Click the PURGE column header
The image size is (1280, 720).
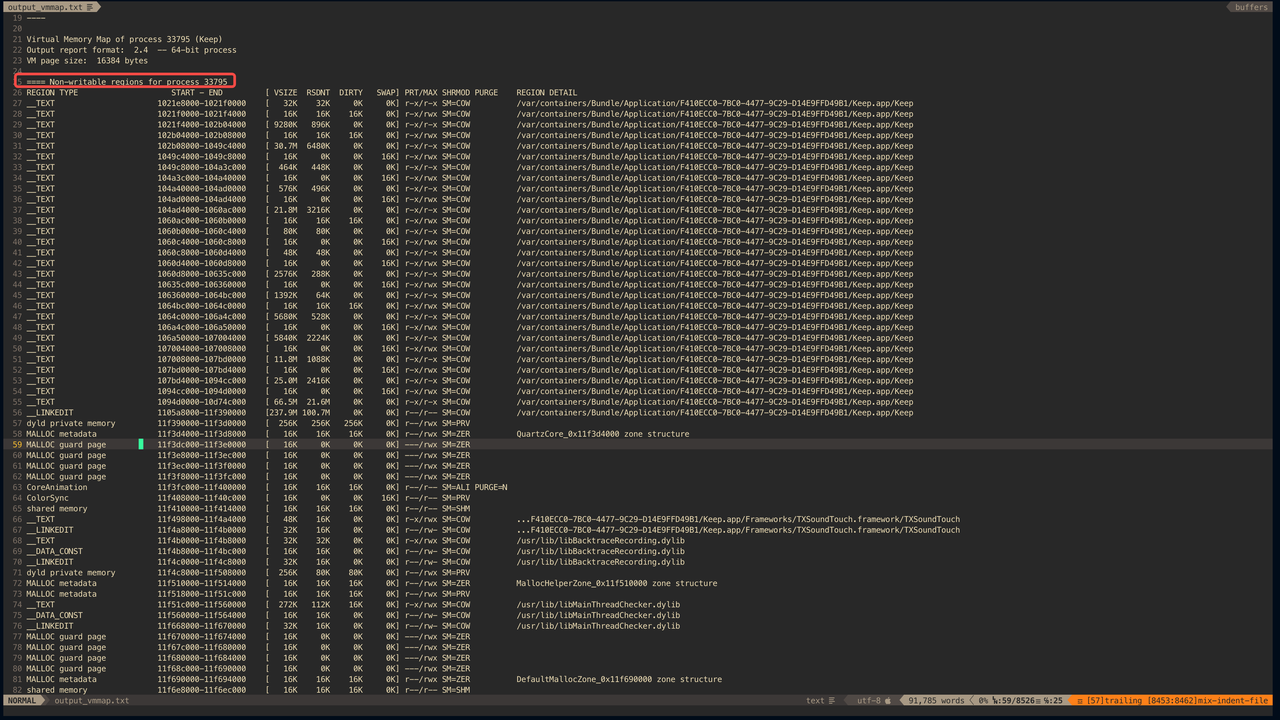tap(487, 92)
